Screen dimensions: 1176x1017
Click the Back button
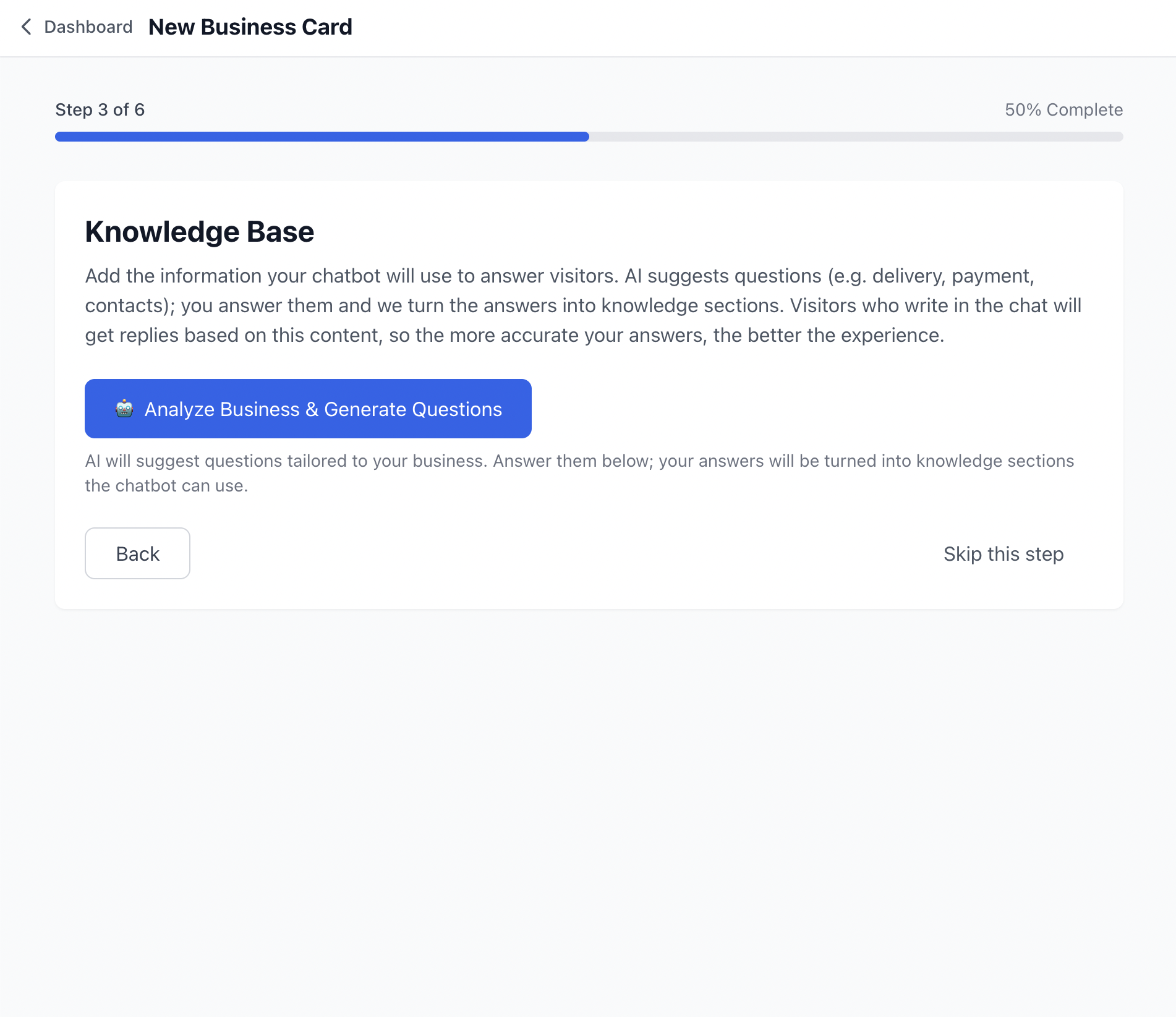coord(137,553)
